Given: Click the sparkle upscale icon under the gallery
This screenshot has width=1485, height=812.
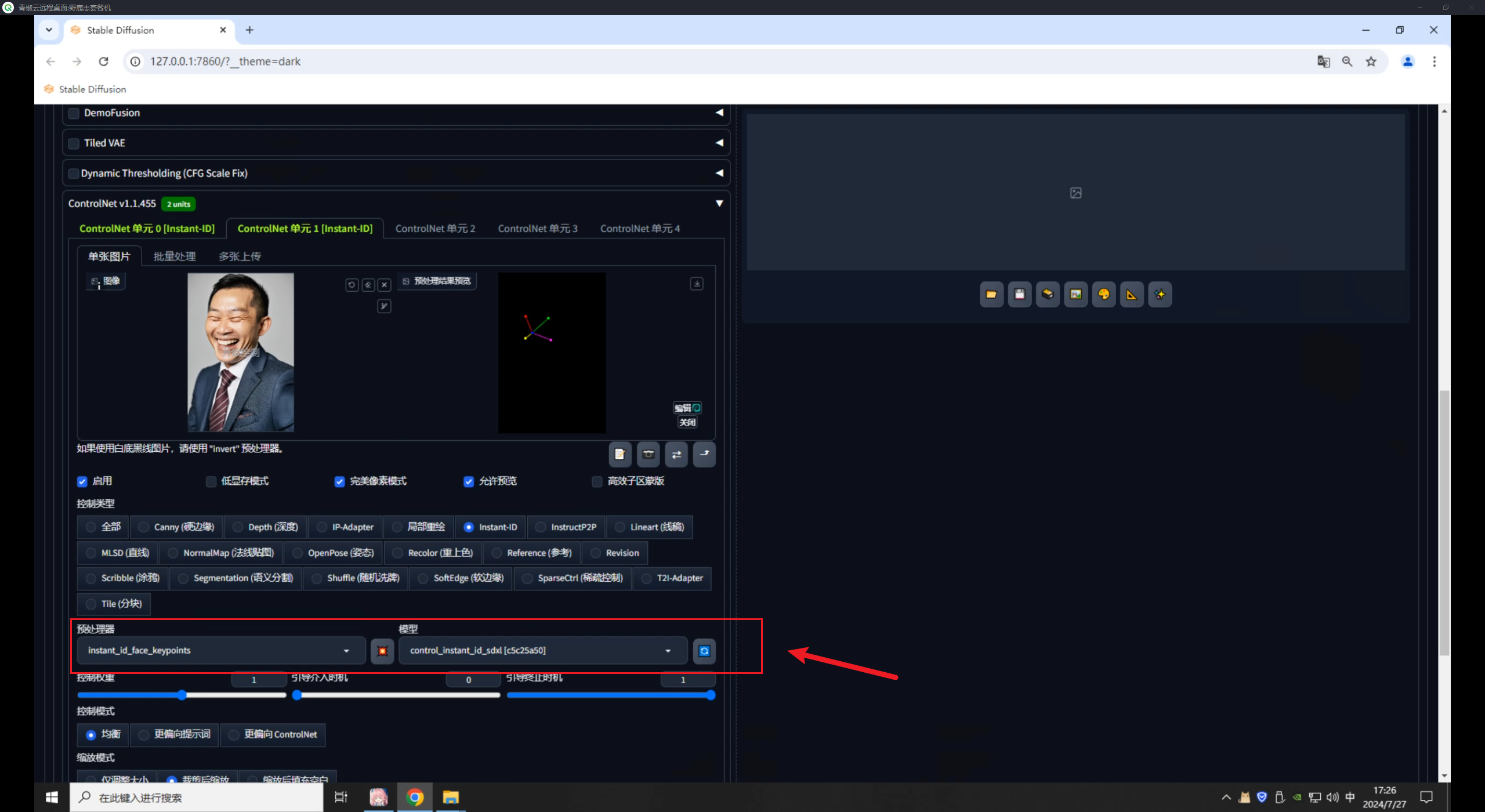Looking at the screenshot, I should click(x=1160, y=295).
